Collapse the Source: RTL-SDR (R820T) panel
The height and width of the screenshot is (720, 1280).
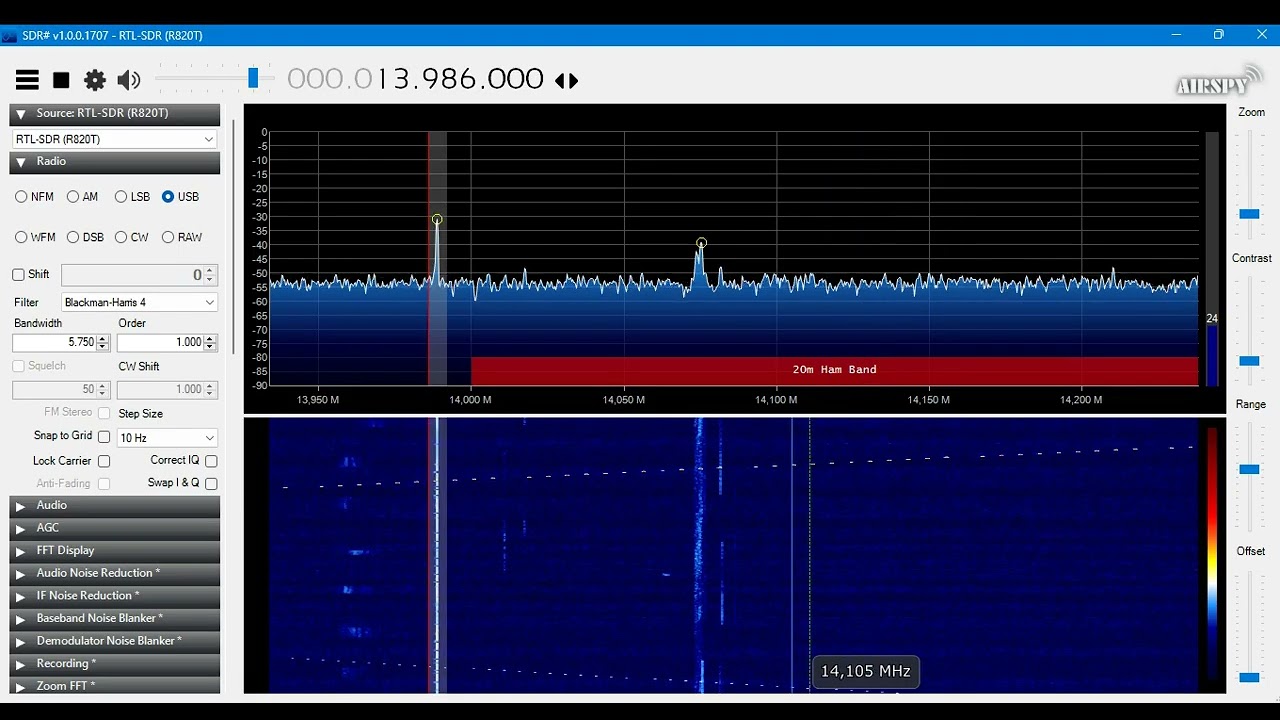pos(115,114)
